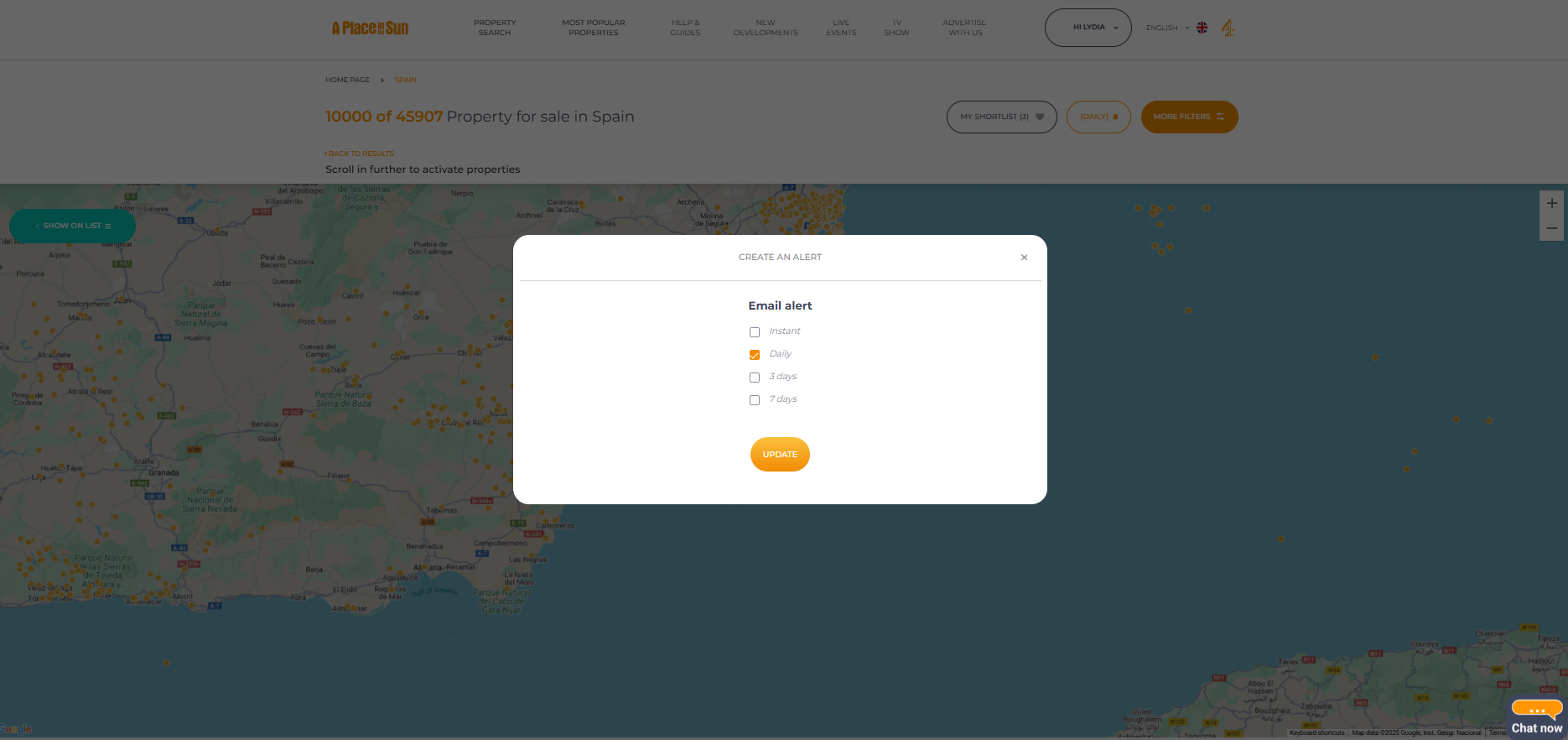Click the Channel 4 logo icon
The width and height of the screenshot is (1568, 740).
pyautogui.click(x=1228, y=29)
